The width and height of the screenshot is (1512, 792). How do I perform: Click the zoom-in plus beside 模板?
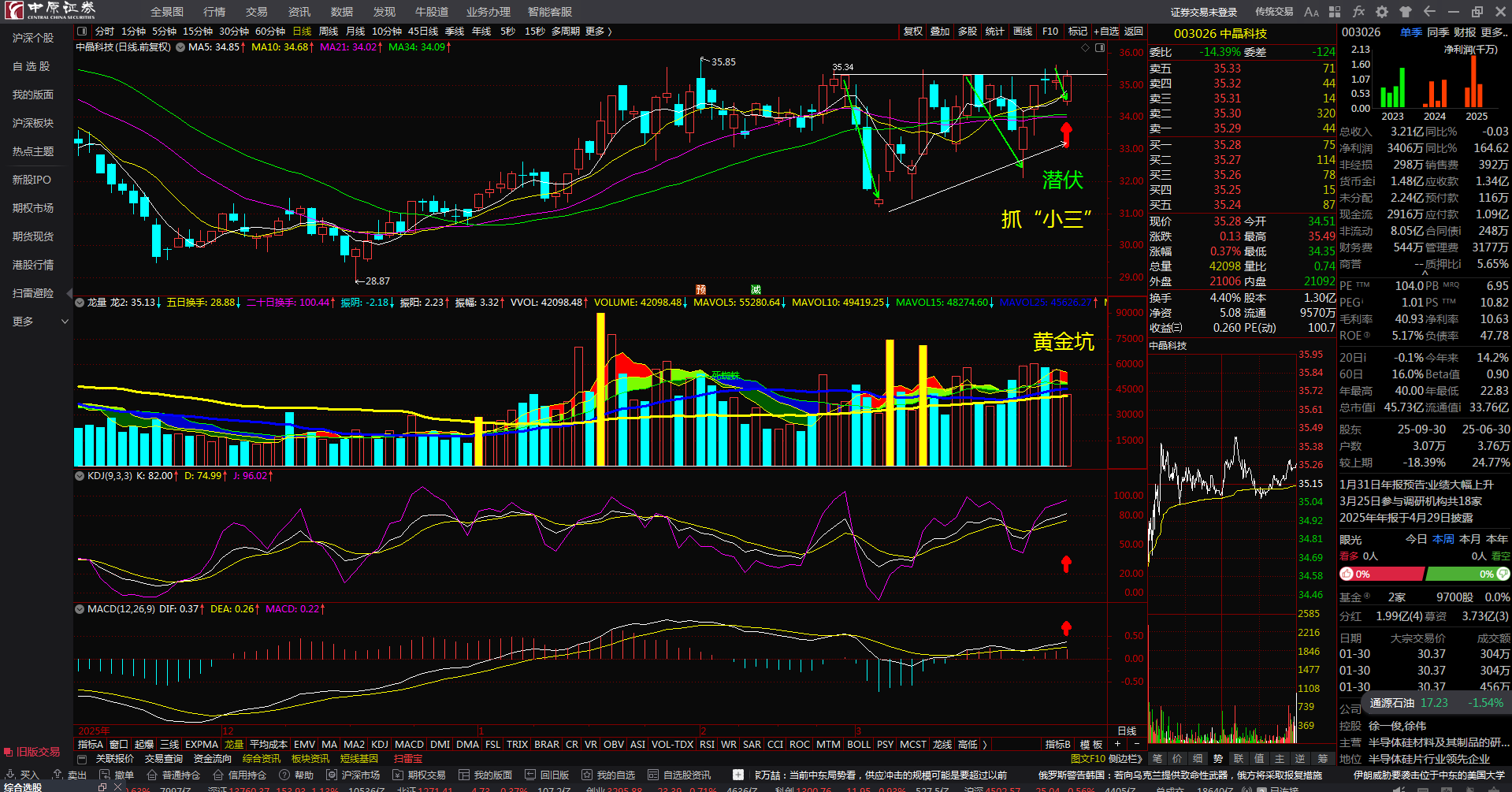click(x=1117, y=744)
